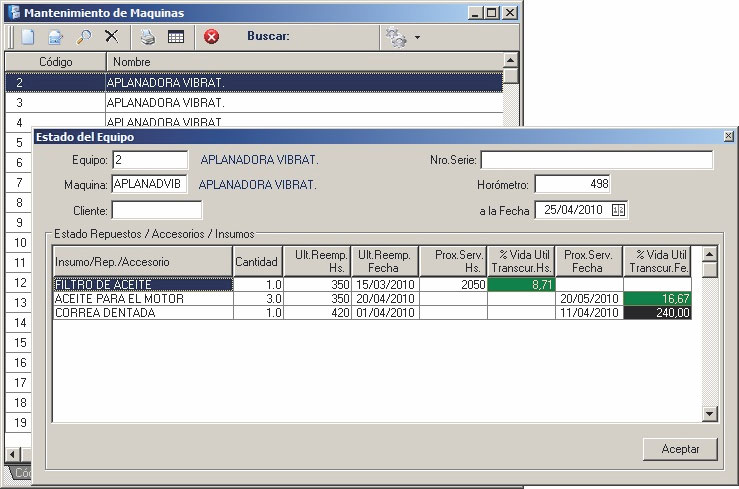
Task: Click the spare parts table scroll down arrow
Action: tap(710, 413)
